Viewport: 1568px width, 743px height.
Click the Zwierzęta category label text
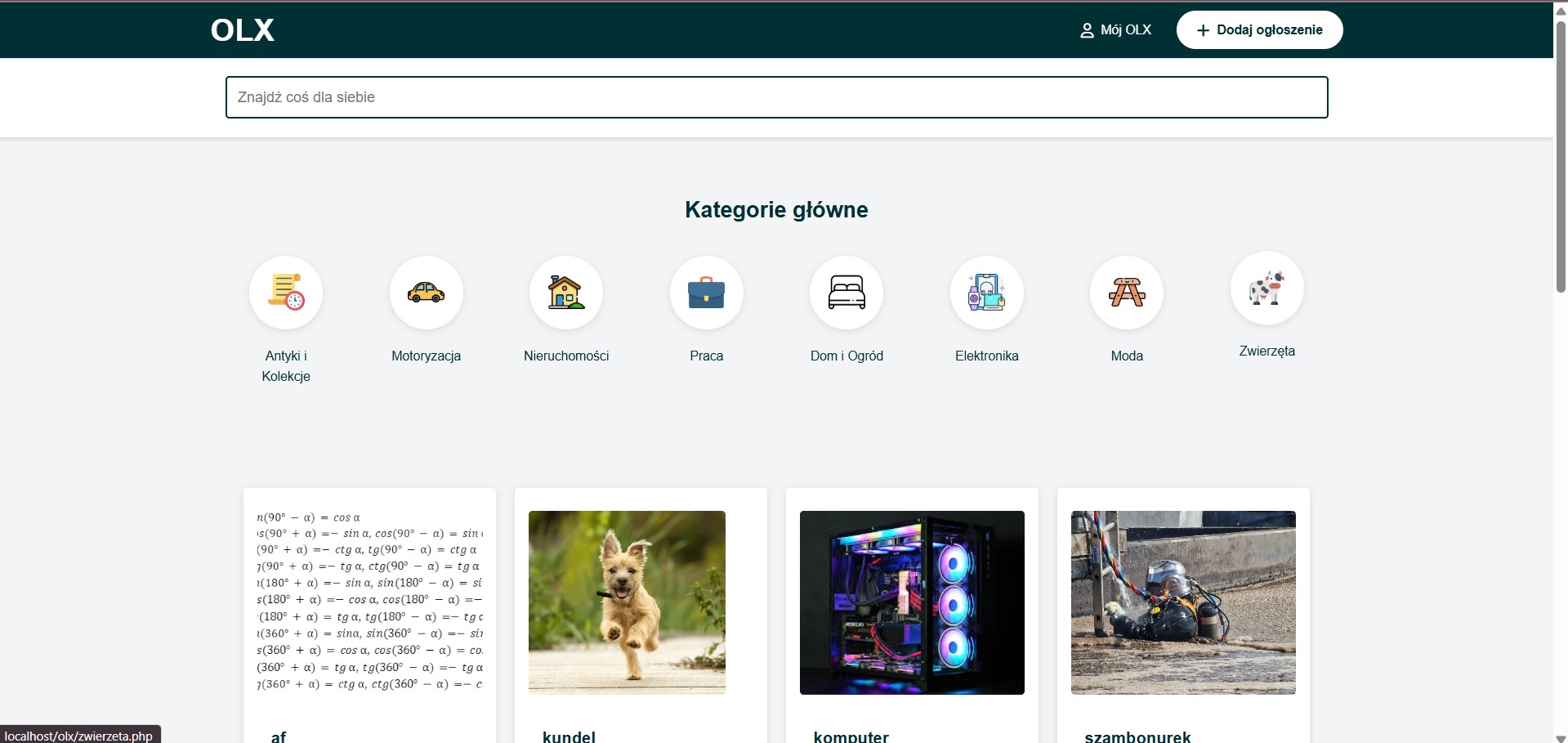pyautogui.click(x=1266, y=351)
